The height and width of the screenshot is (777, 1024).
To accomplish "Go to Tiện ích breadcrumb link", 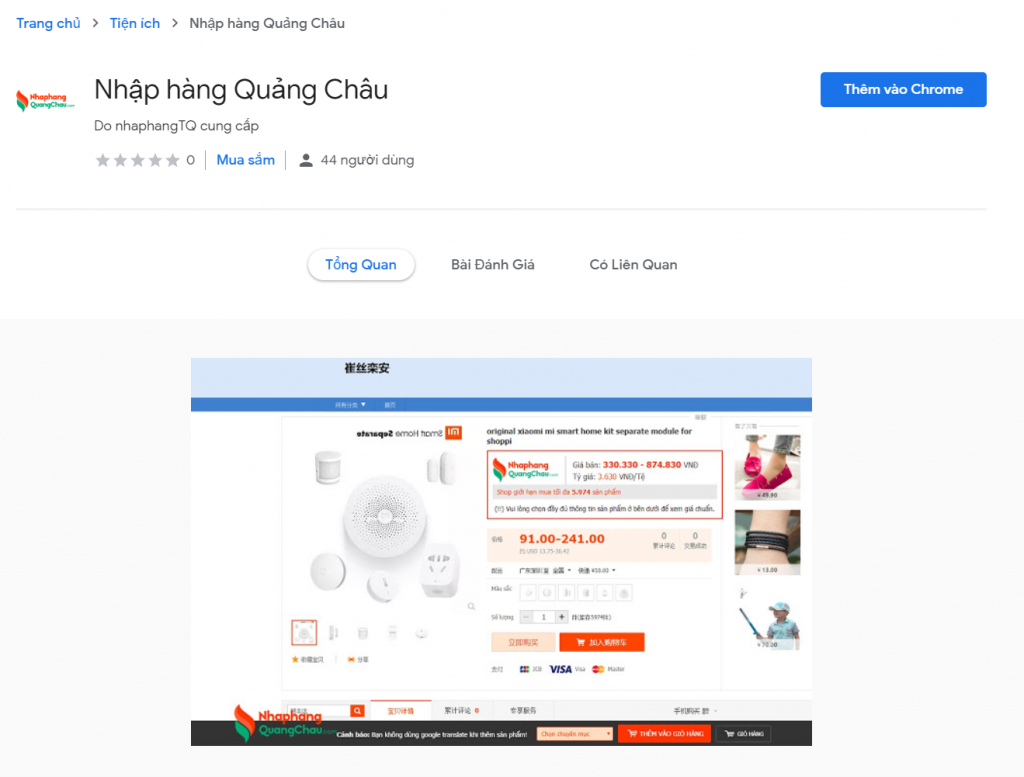I will (135, 24).
